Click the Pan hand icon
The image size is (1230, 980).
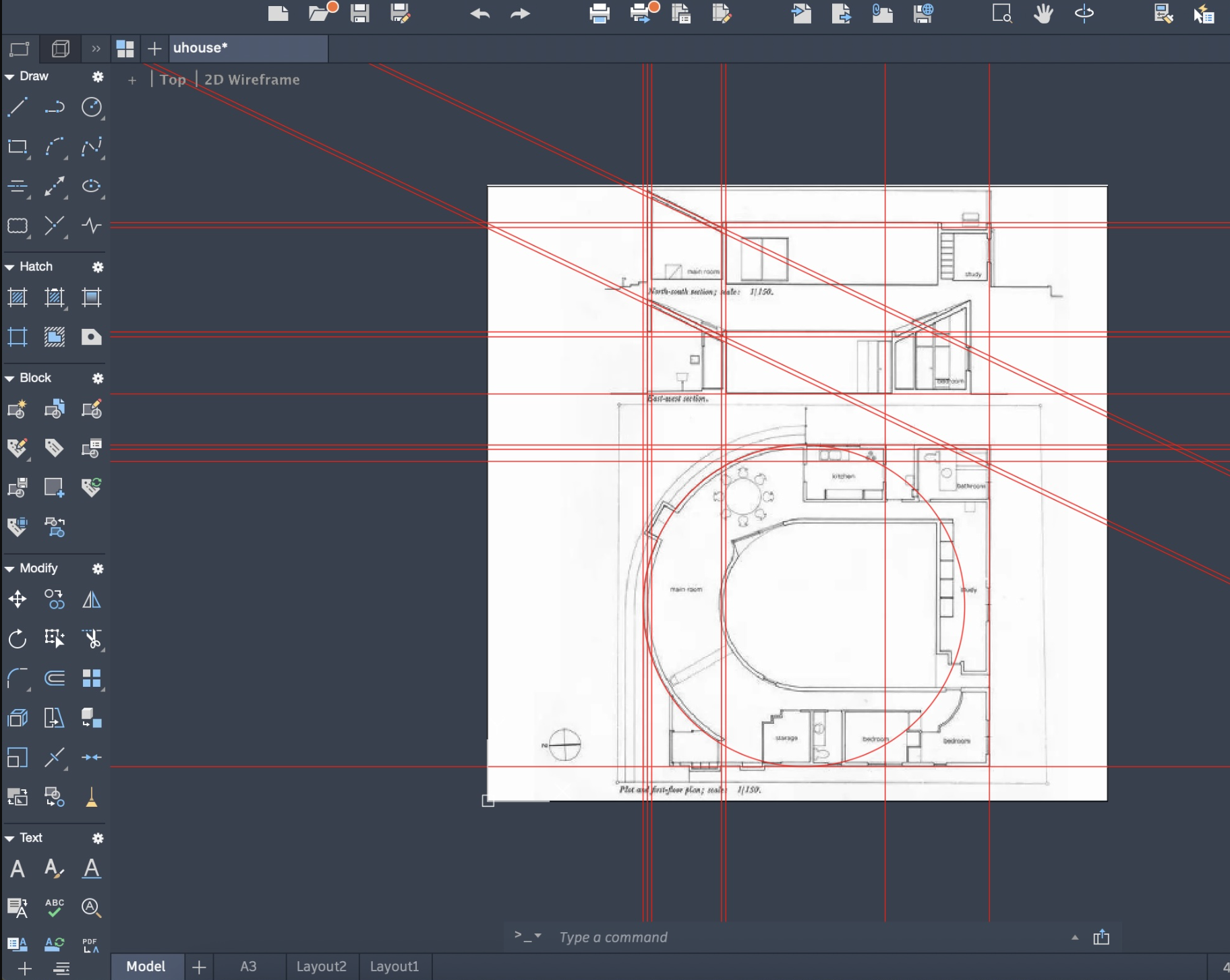pos(1043,13)
